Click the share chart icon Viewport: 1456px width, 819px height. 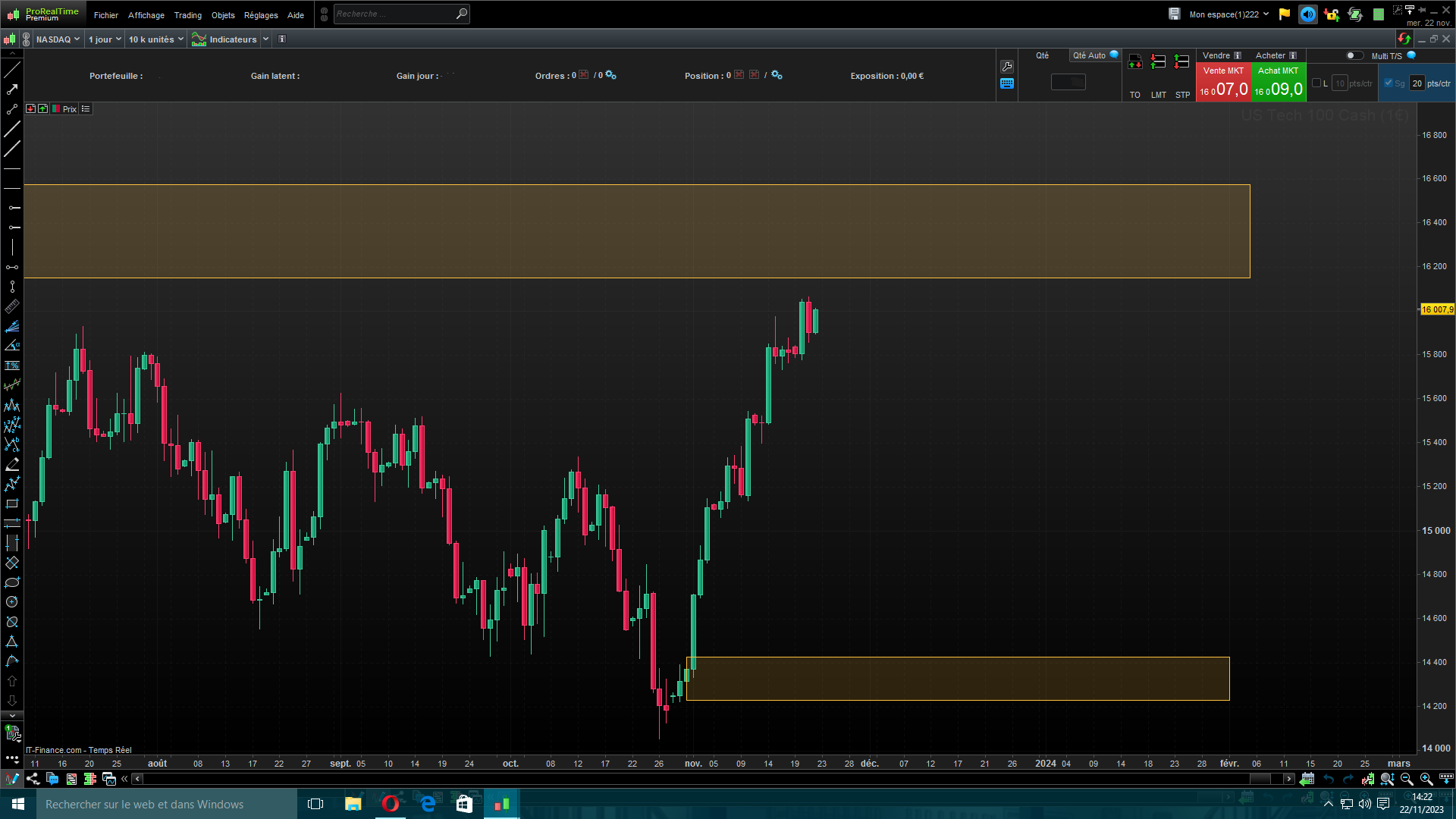pyautogui.click(x=33, y=779)
